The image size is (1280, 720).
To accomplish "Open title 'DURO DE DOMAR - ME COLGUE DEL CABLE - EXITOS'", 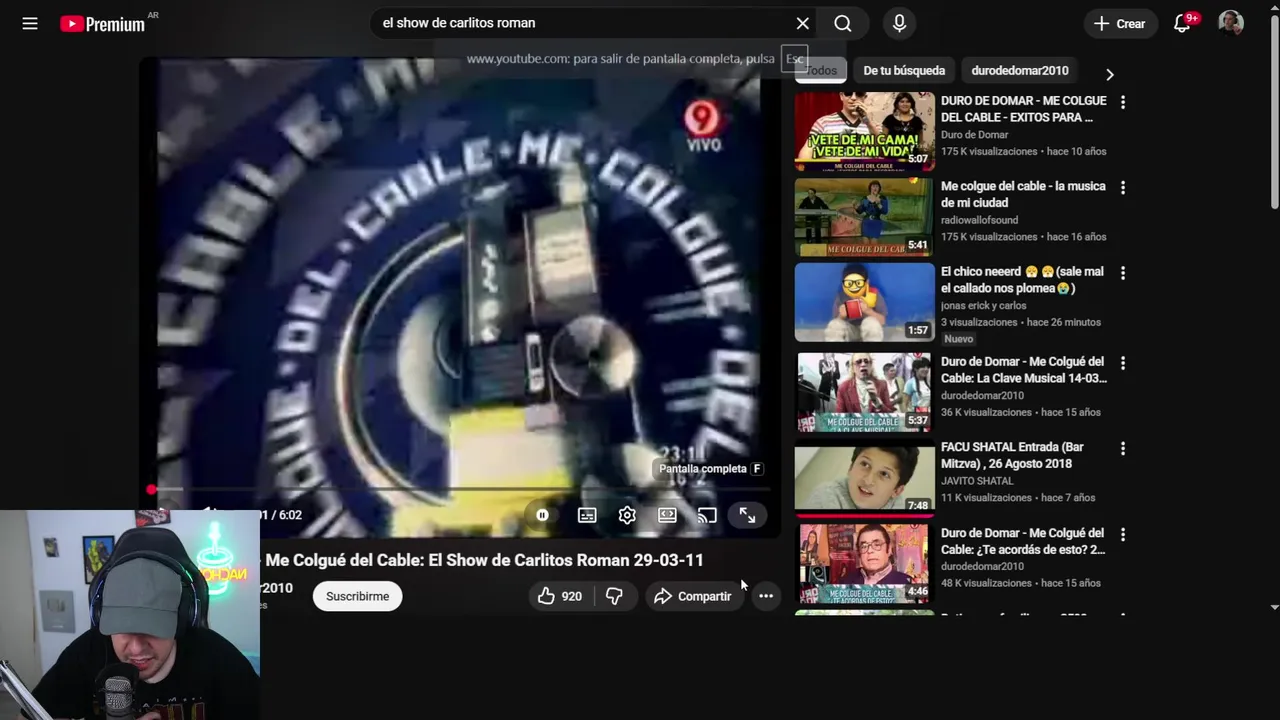I will (1023, 109).
